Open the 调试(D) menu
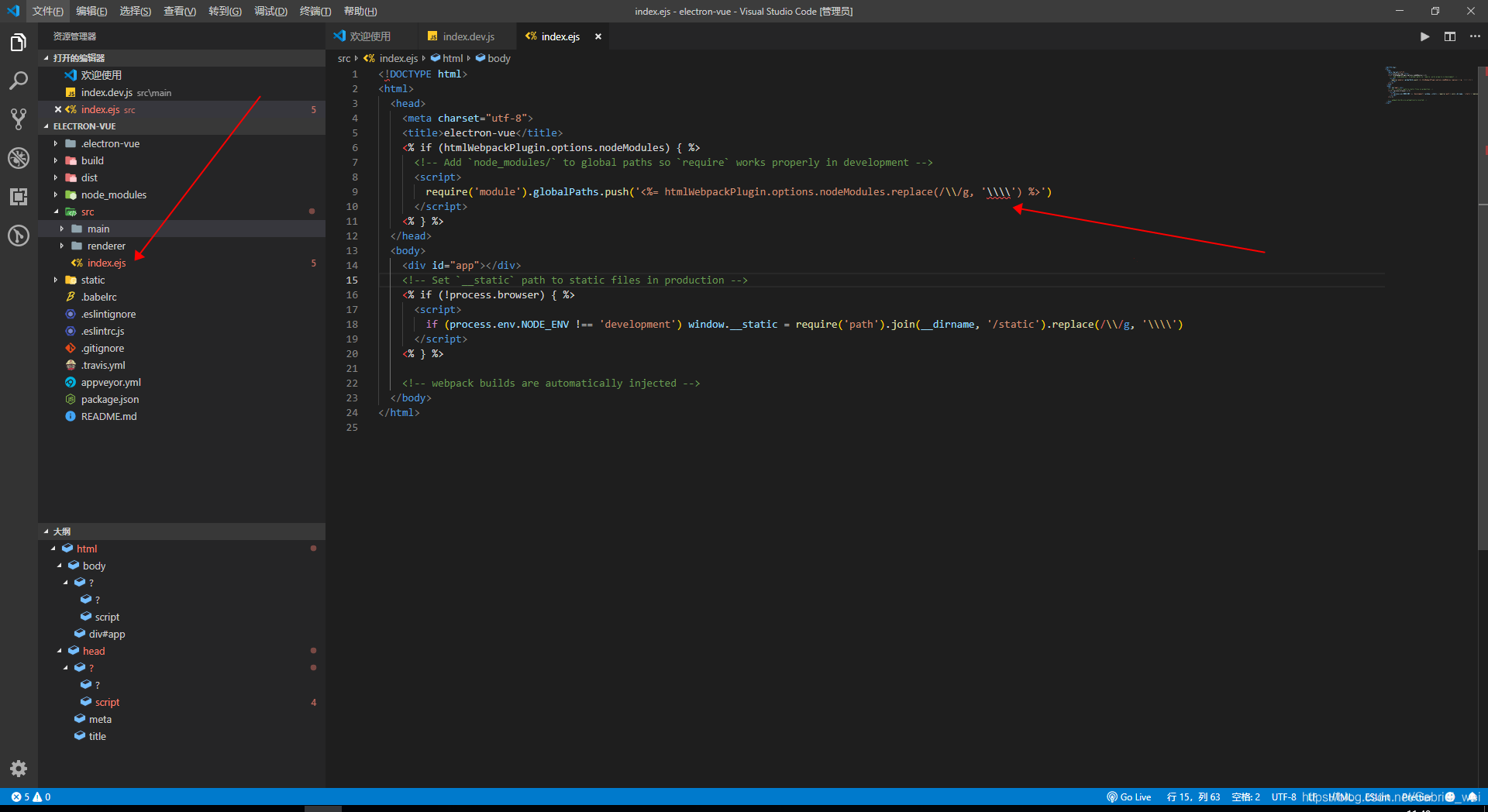The width and height of the screenshot is (1488, 812). coord(270,11)
